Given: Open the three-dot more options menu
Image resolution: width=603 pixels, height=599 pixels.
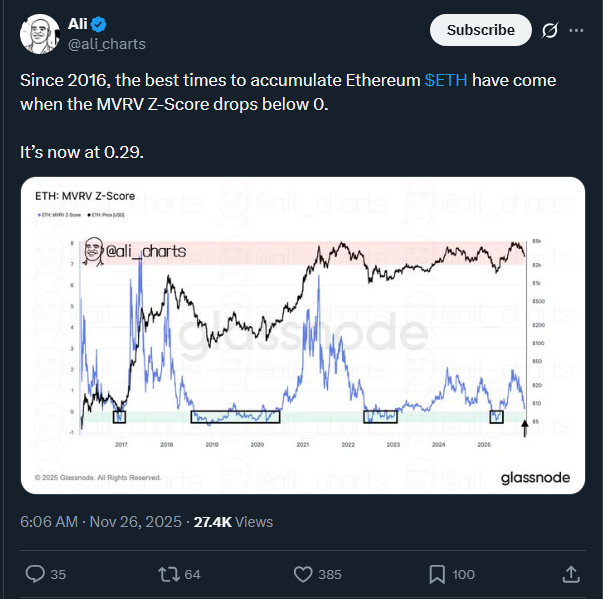Looking at the screenshot, I should tap(576, 31).
